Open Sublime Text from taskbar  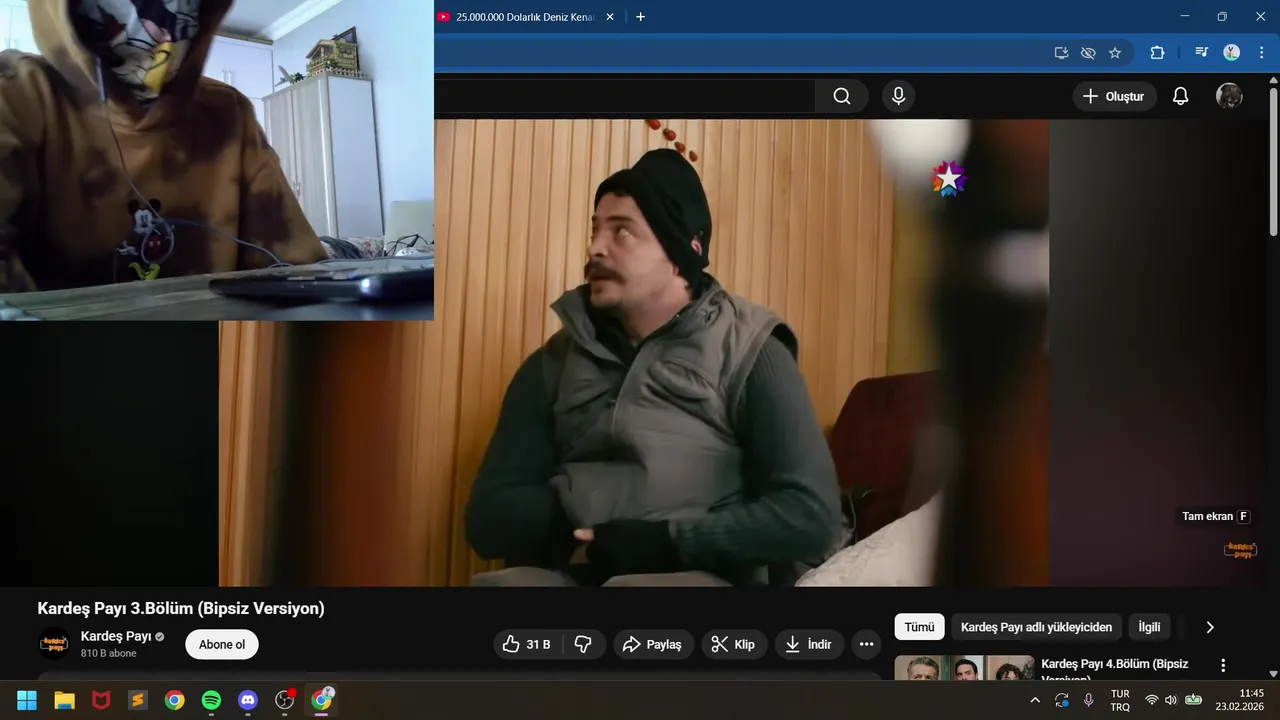pyautogui.click(x=138, y=700)
